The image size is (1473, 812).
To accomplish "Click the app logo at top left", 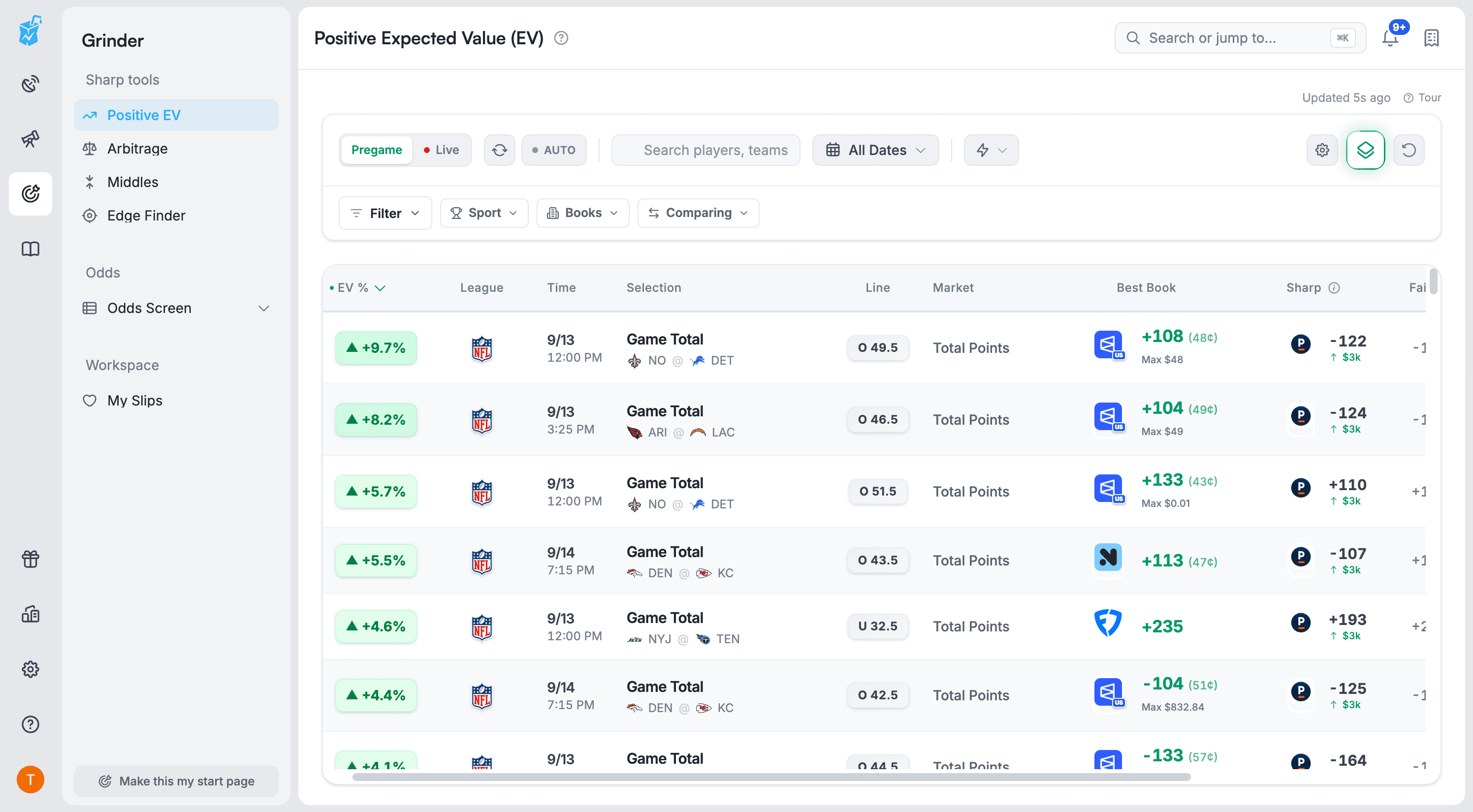I will 31,31.
